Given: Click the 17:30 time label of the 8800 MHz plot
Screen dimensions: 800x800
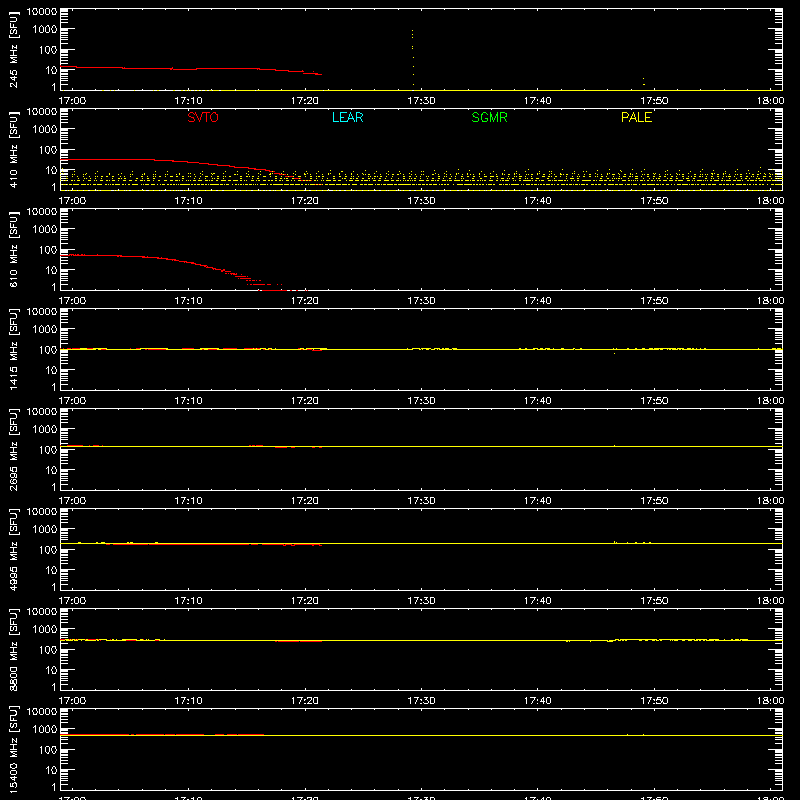Looking at the screenshot, I should coord(421,701).
